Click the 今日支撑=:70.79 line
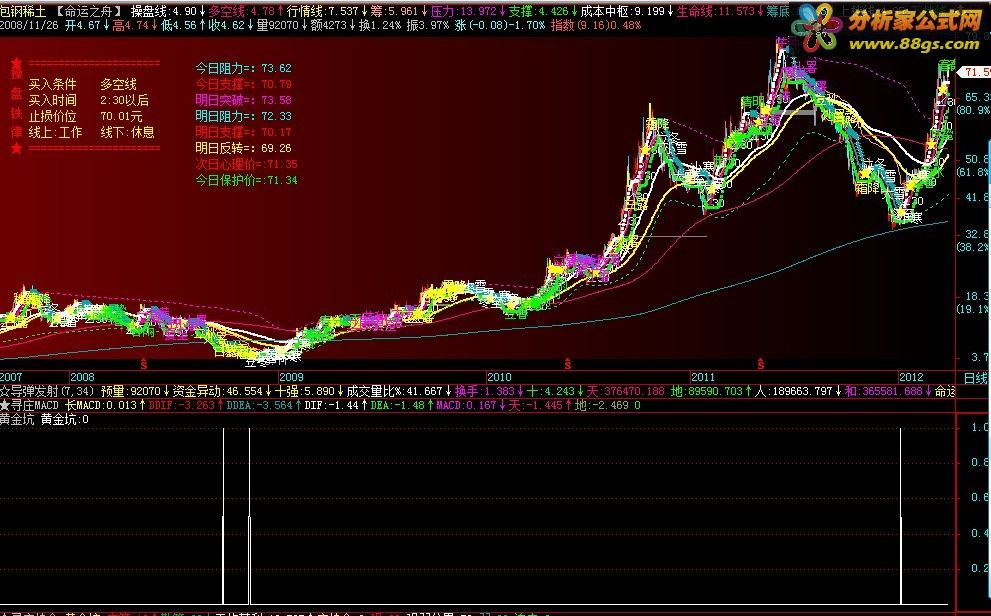The height and width of the screenshot is (616, 991). (243, 84)
